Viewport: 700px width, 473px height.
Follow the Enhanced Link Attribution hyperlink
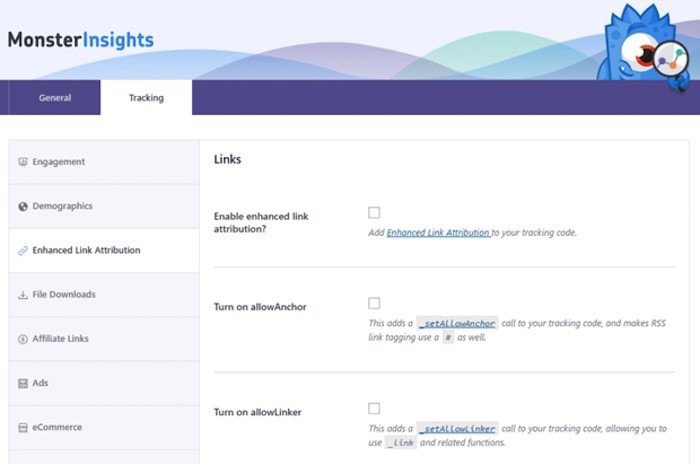[x=438, y=232]
